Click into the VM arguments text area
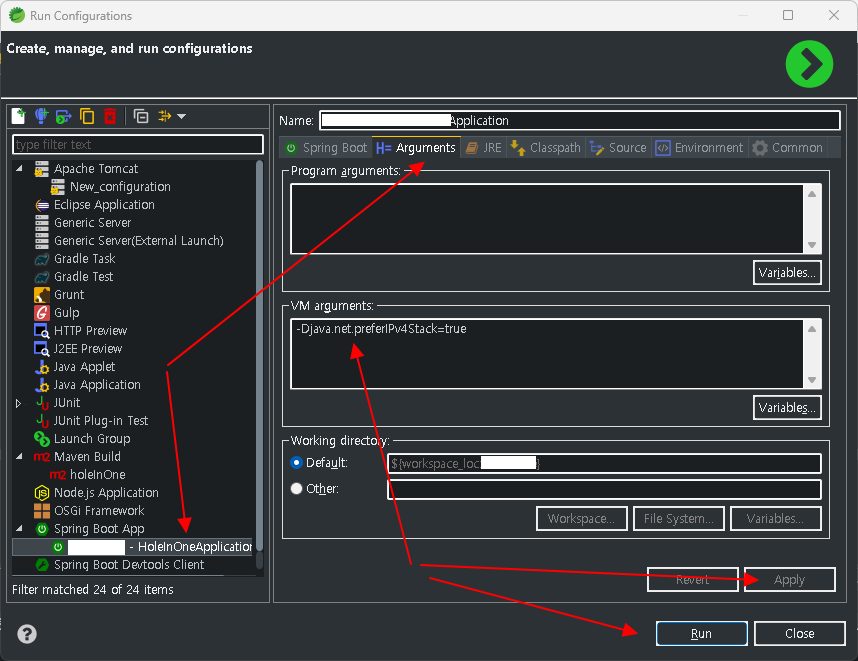Viewport: 858px width, 661px height. pos(547,354)
